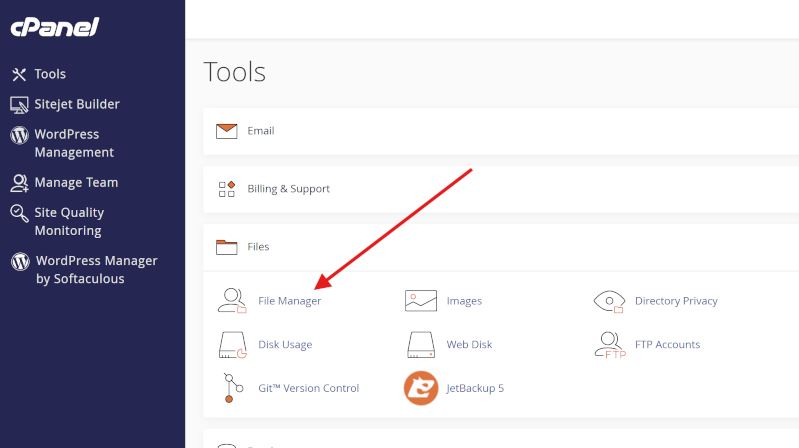
Task: Open the FTP Accounts link
Action: pyautogui.click(x=668, y=345)
